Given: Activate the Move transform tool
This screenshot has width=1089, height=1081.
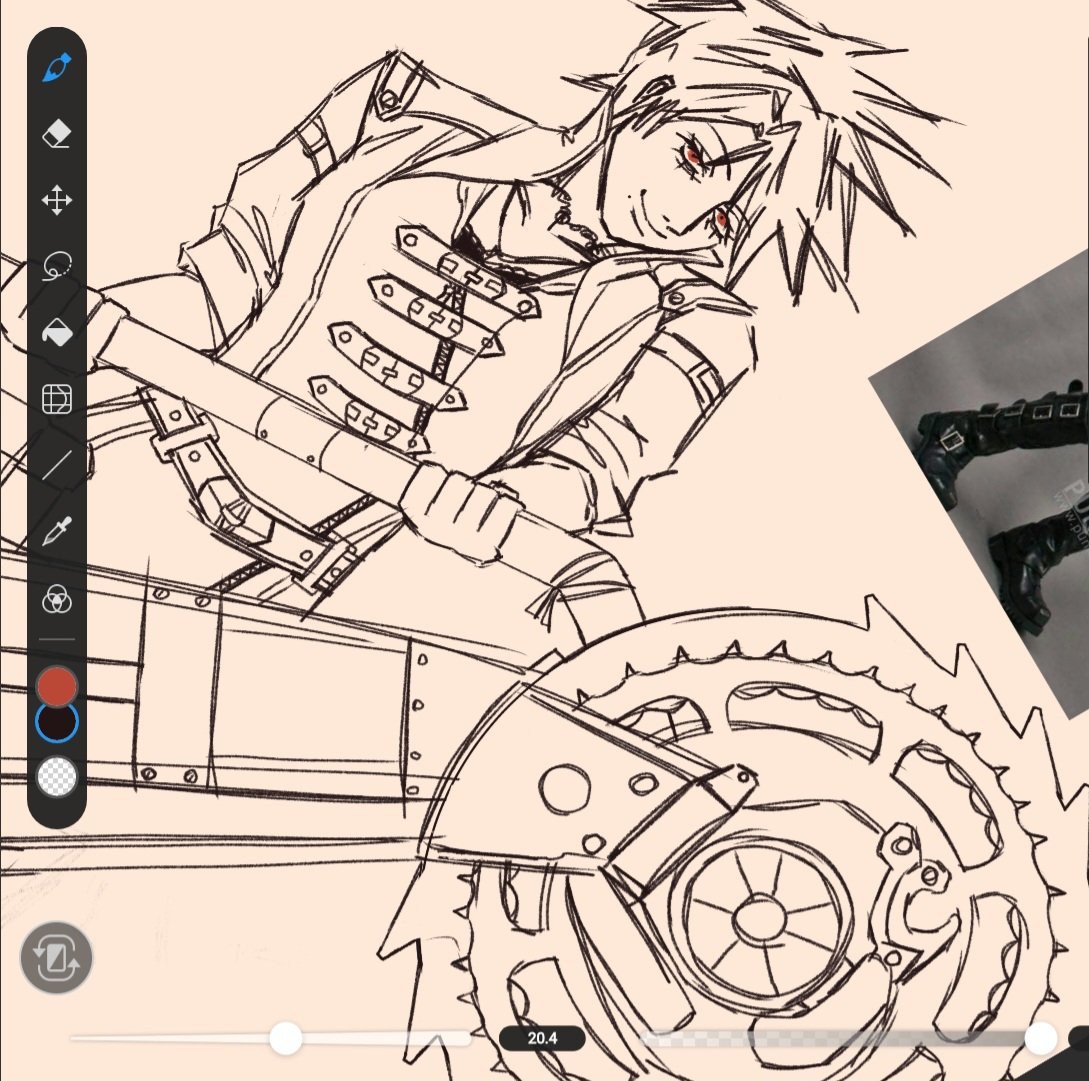Looking at the screenshot, I should click(57, 200).
